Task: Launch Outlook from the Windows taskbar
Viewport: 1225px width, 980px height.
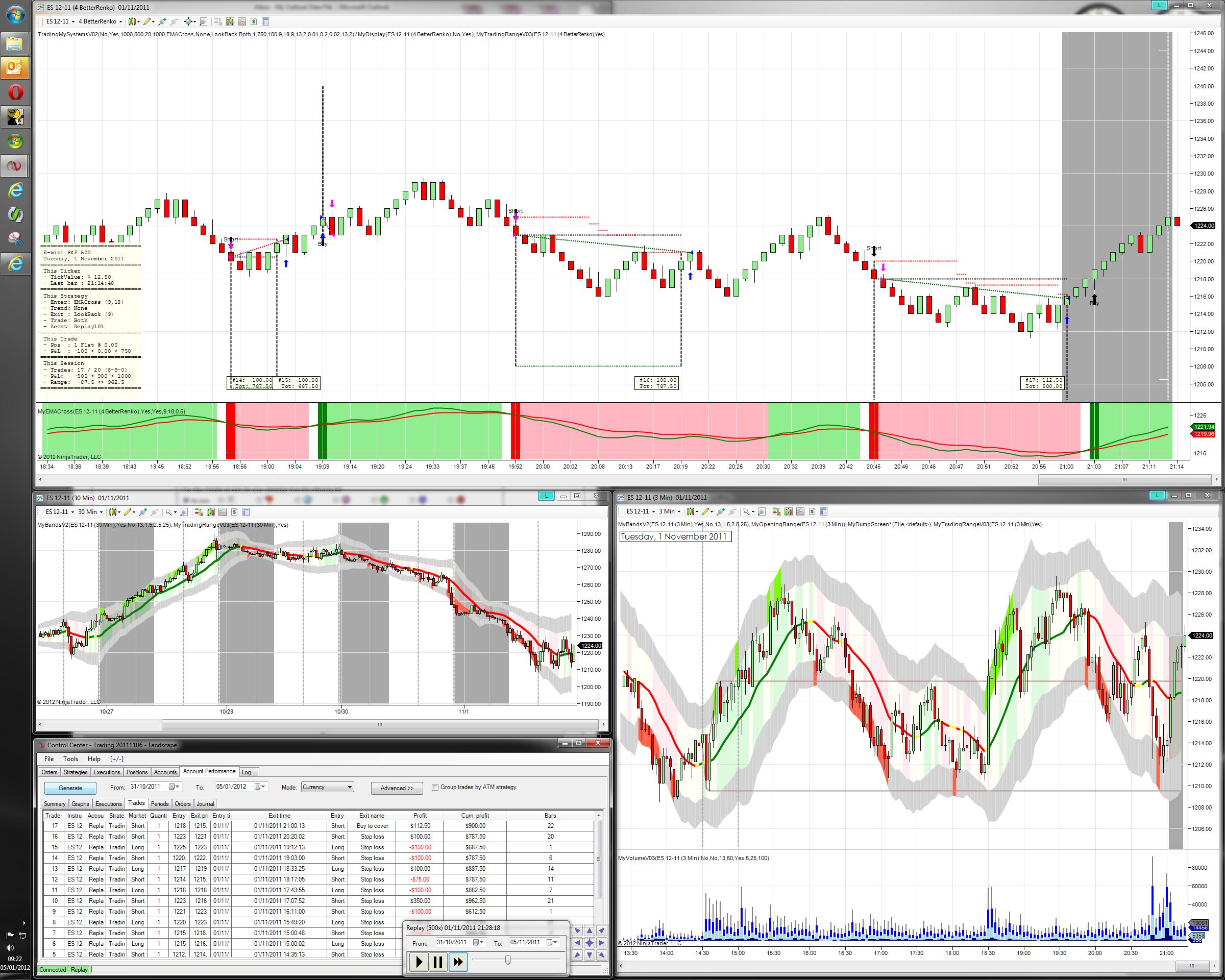Action: click(x=15, y=68)
